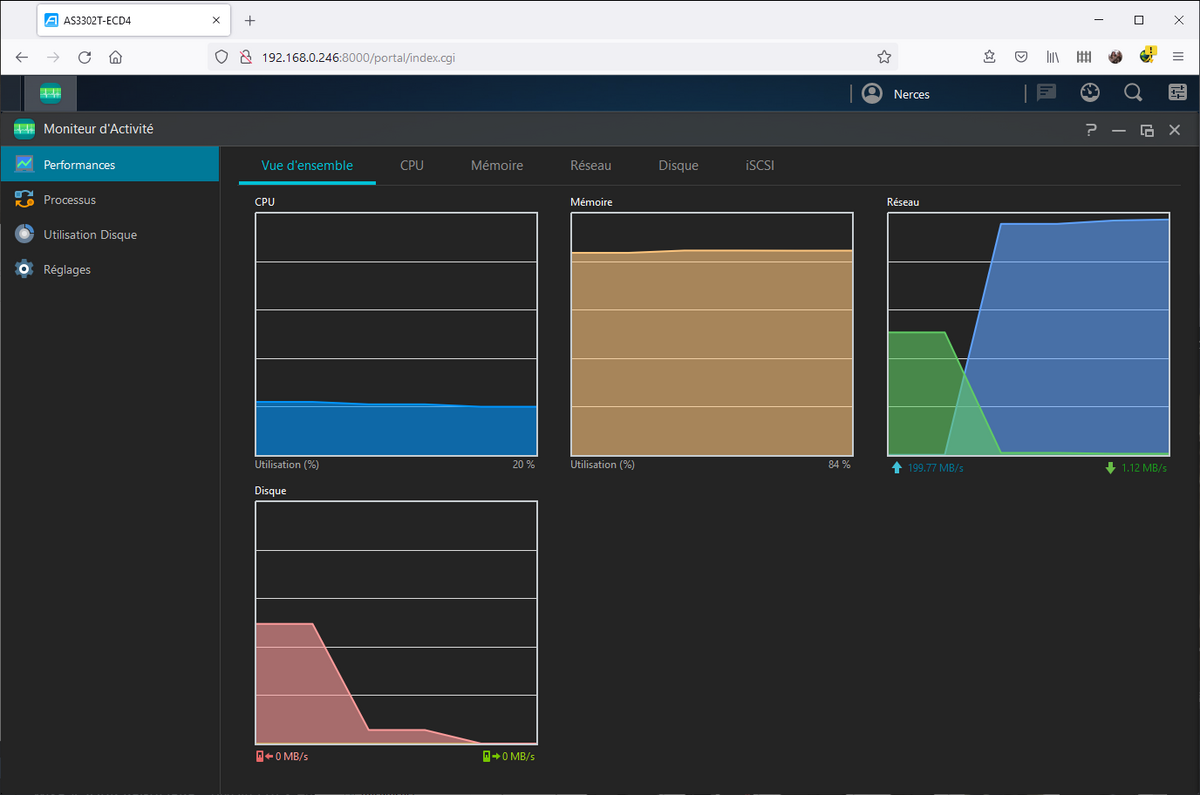Image resolution: width=1200 pixels, height=795 pixels.
Task: Switch to the Réseau tab
Action: 591,166
